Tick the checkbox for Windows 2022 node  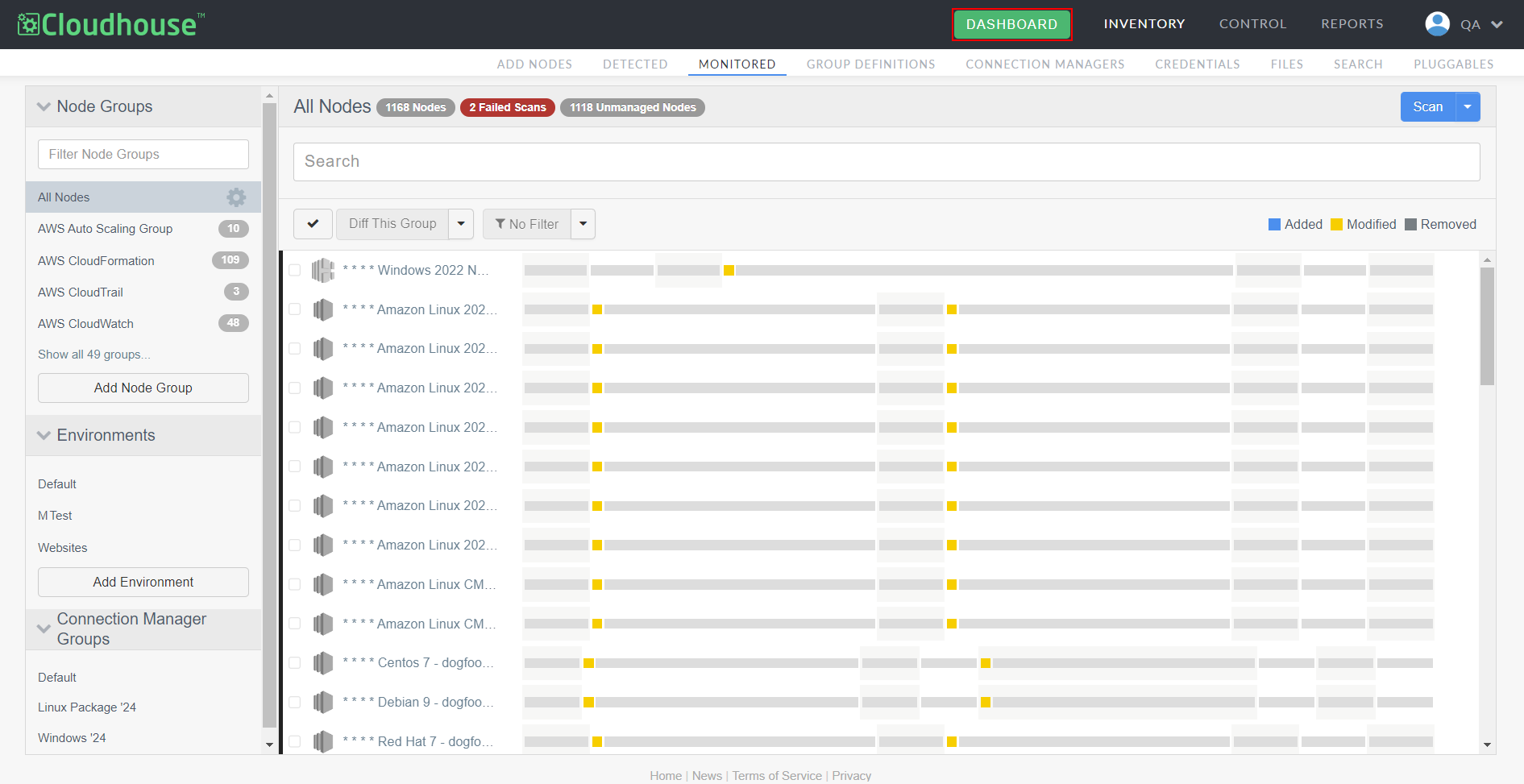(x=295, y=271)
